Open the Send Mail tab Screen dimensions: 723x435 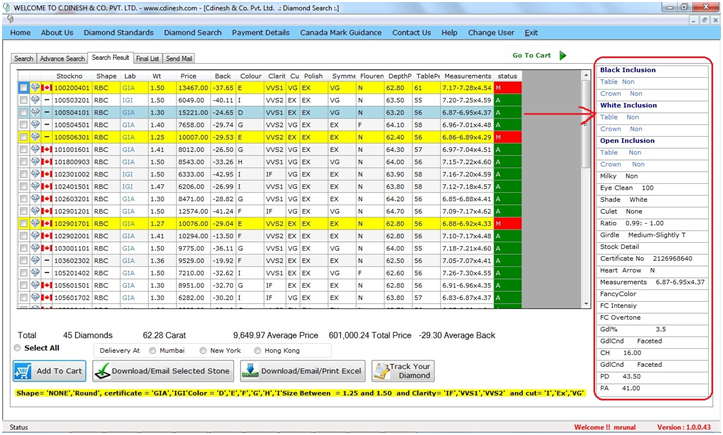pyautogui.click(x=179, y=59)
